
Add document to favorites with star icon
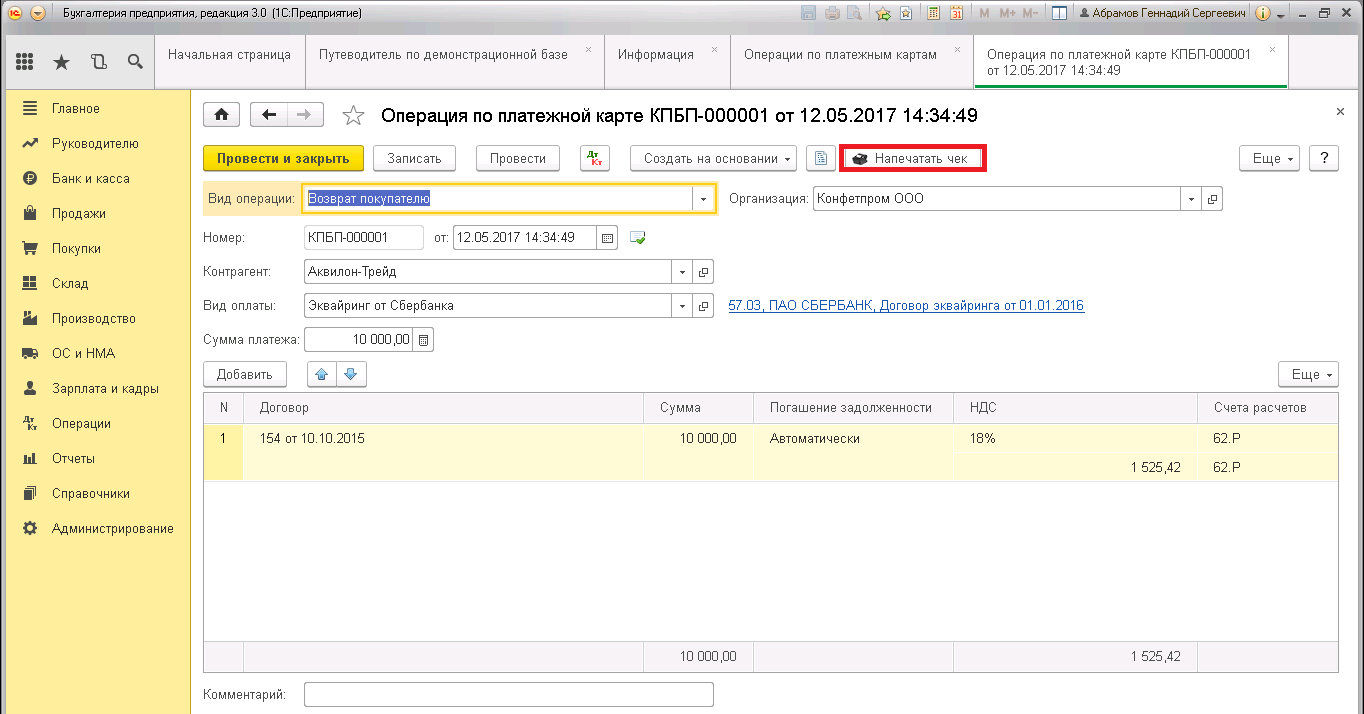coord(353,116)
